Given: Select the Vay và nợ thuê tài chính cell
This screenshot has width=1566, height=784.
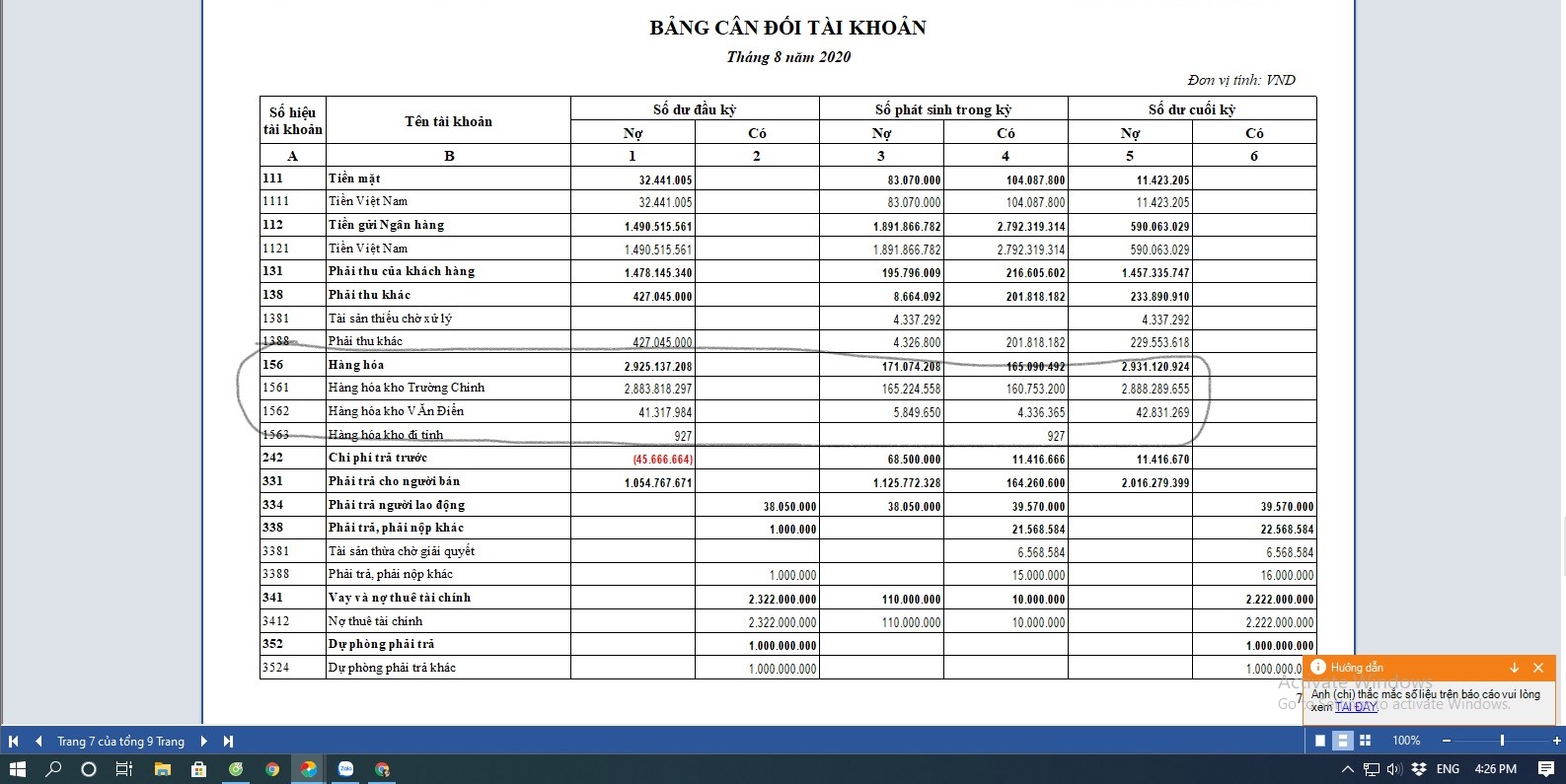Looking at the screenshot, I should (448, 598).
